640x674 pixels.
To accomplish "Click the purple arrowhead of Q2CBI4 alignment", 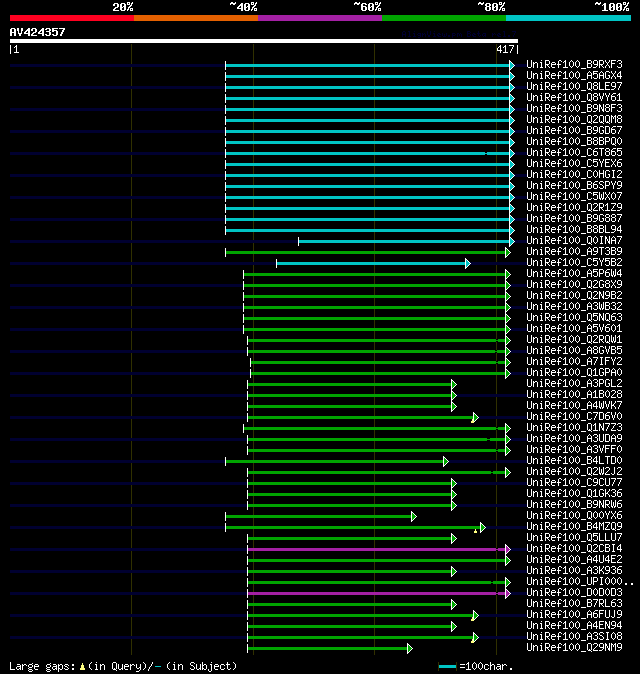I will coord(508,549).
